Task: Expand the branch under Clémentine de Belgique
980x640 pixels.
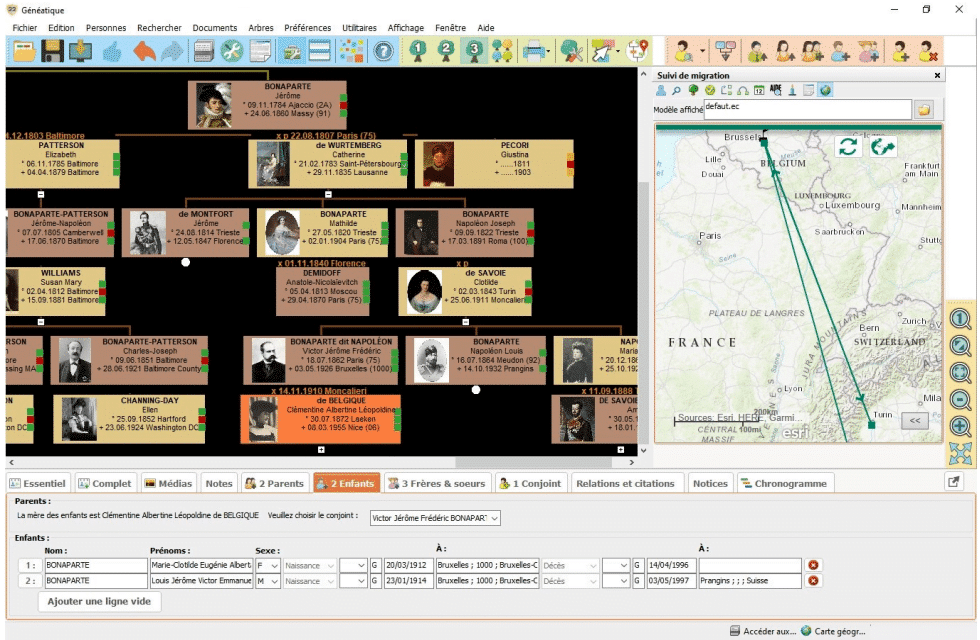Action: (320, 450)
